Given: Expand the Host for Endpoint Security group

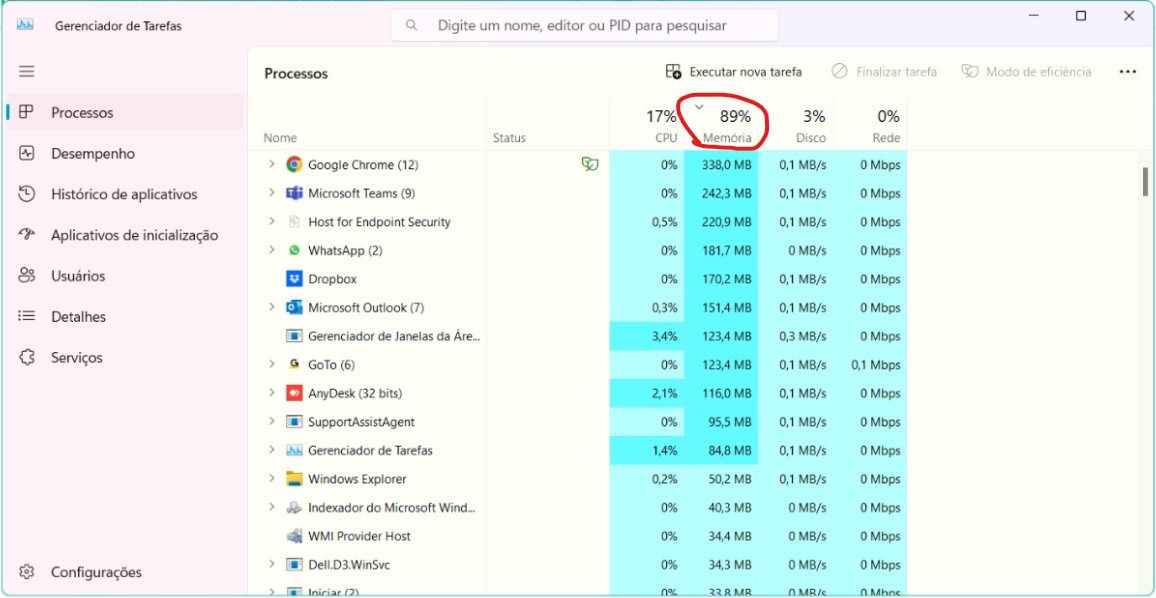Looking at the screenshot, I should coord(271,222).
